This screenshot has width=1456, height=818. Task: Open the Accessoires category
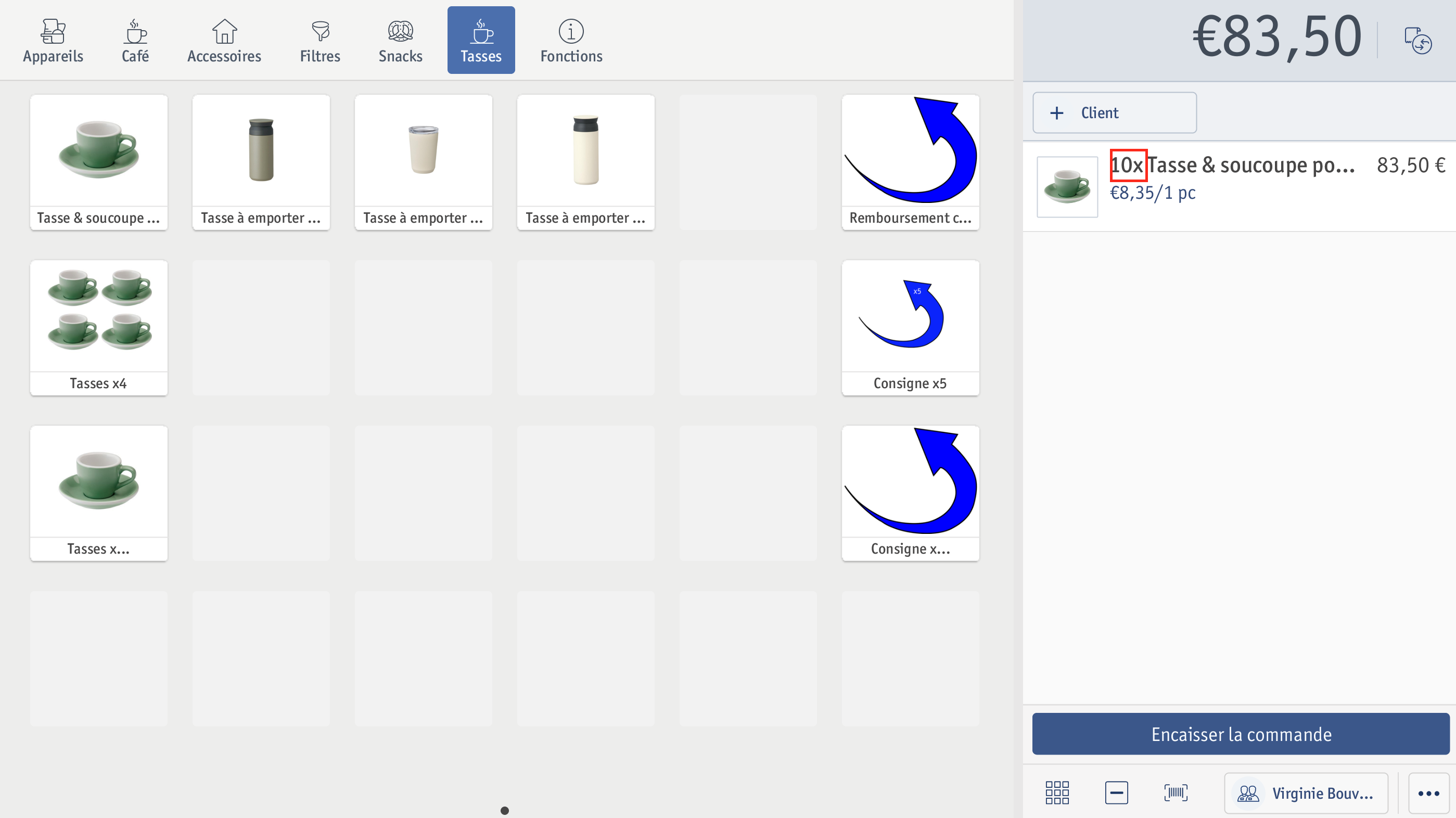coord(224,40)
